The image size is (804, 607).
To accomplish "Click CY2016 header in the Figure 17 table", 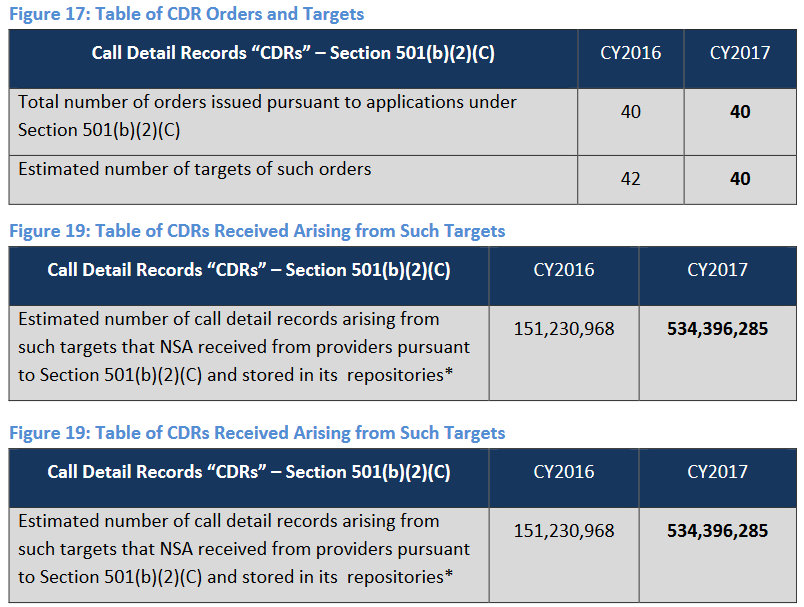I will [630, 53].
